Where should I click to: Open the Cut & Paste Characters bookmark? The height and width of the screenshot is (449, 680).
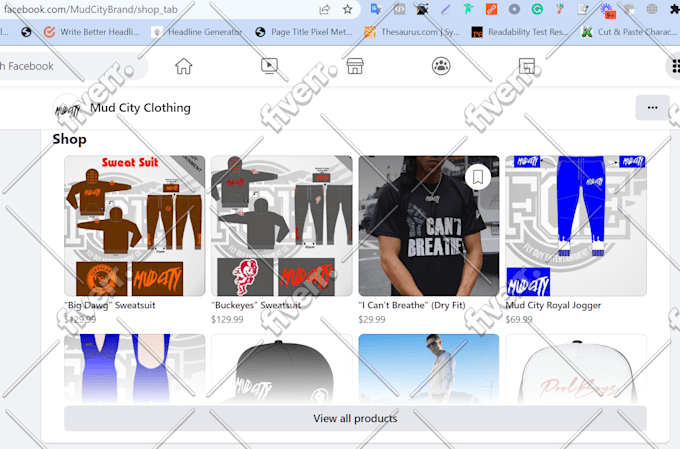(629, 32)
